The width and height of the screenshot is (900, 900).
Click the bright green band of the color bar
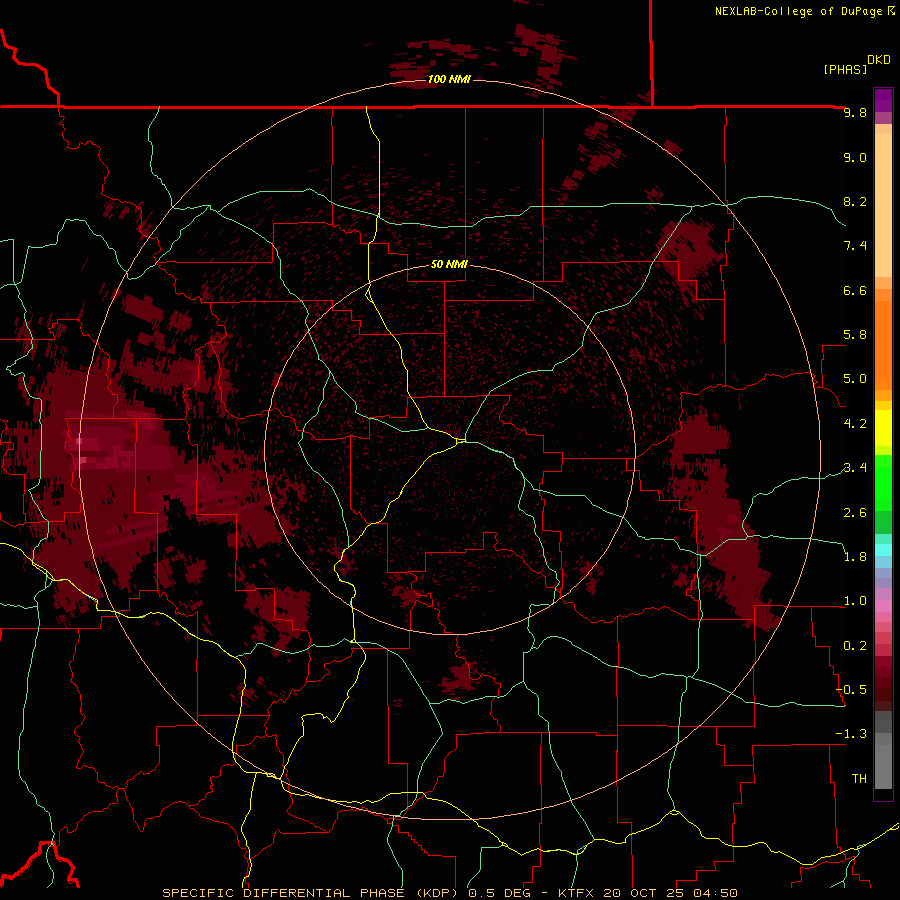(x=883, y=482)
